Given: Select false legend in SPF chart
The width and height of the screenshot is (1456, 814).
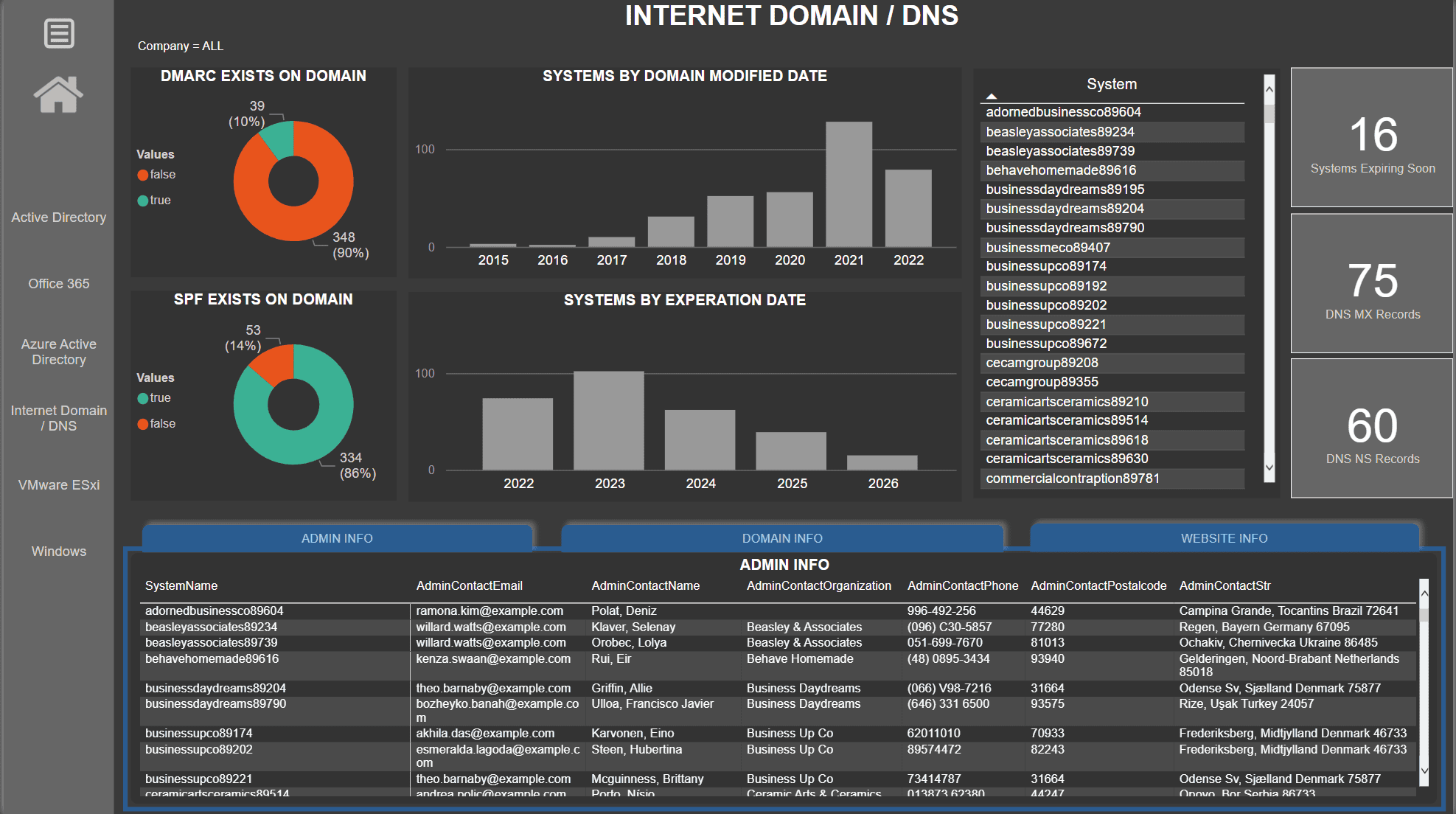Looking at the screenshot, I should tap(156, 424).
